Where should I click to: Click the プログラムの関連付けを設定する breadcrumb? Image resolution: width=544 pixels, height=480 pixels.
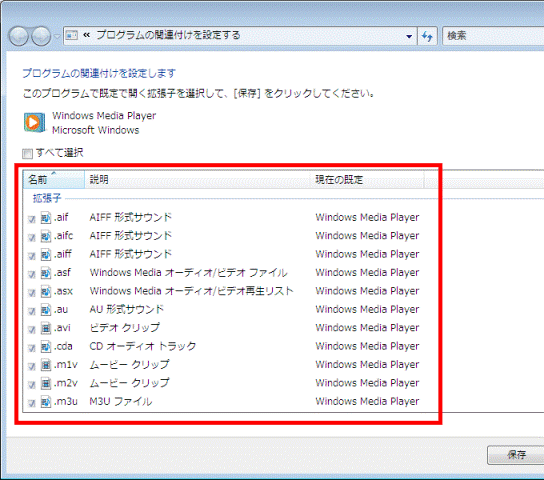168,35
